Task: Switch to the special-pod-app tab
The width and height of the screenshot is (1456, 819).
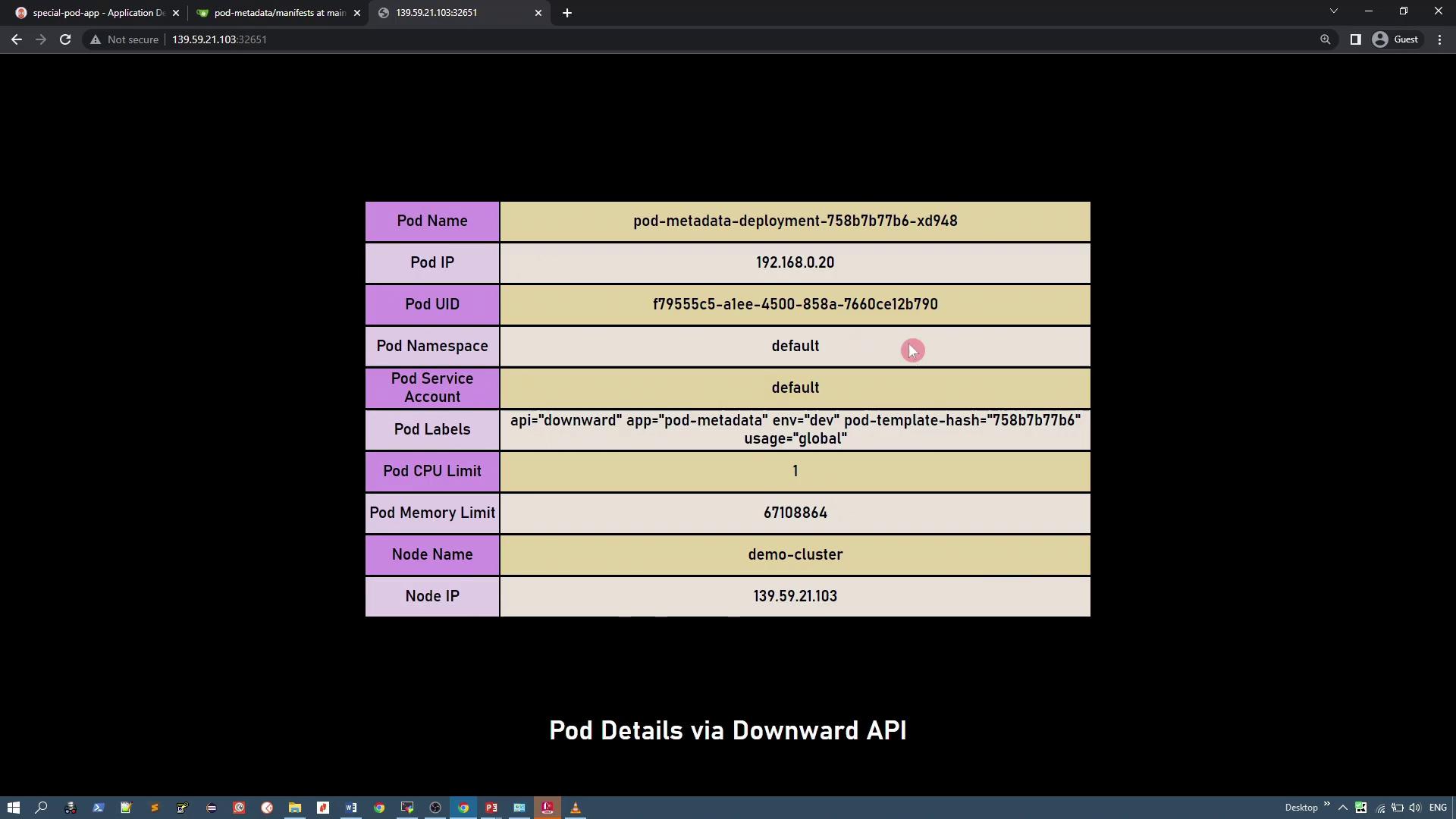Action: coord(91,13)
